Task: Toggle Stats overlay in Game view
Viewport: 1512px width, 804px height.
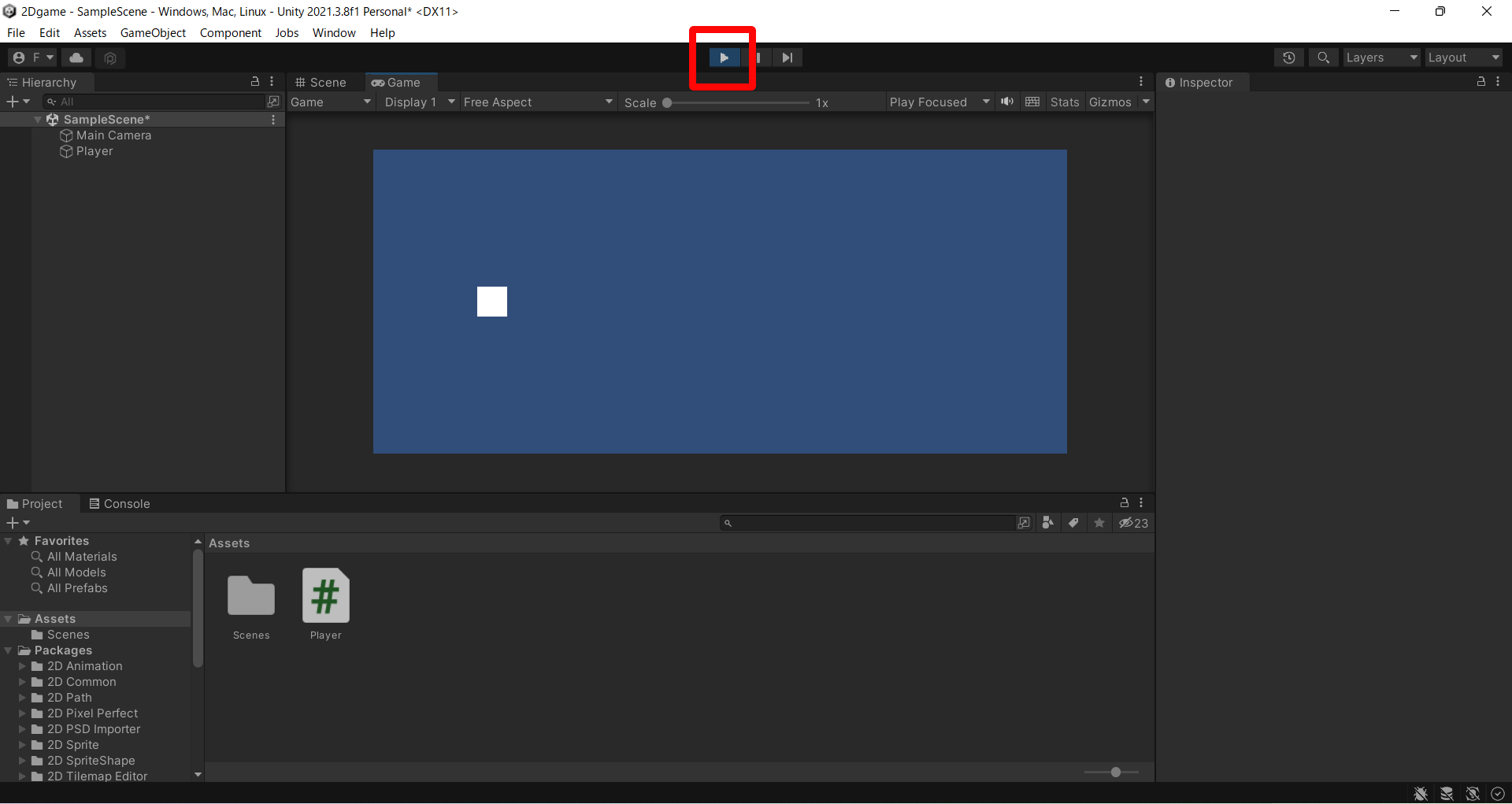Action: click(x=1064, y=102)
